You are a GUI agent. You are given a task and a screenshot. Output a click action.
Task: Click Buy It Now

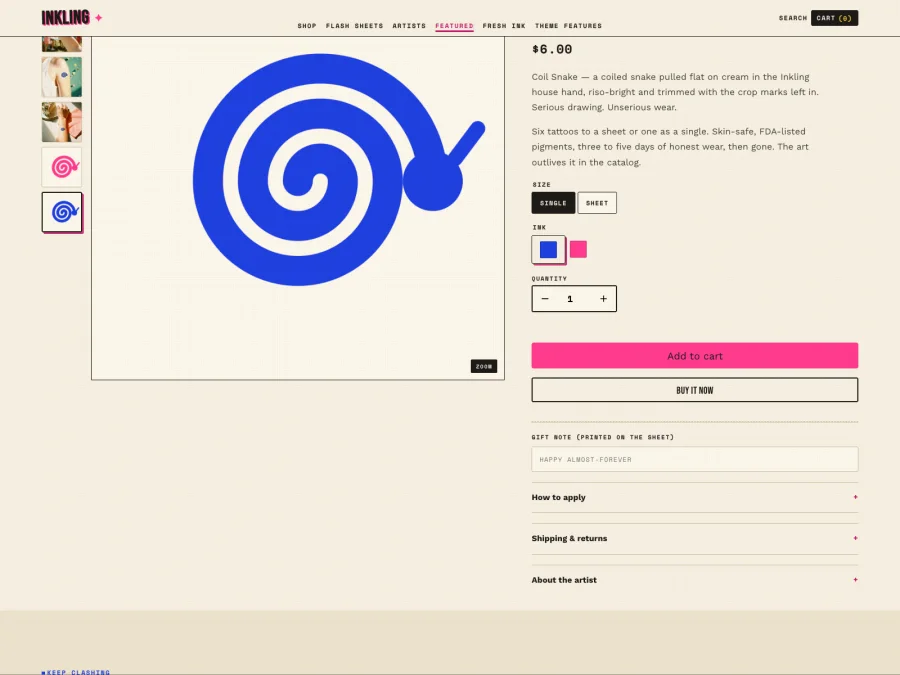pyautogui.click(x=695, y=390)
